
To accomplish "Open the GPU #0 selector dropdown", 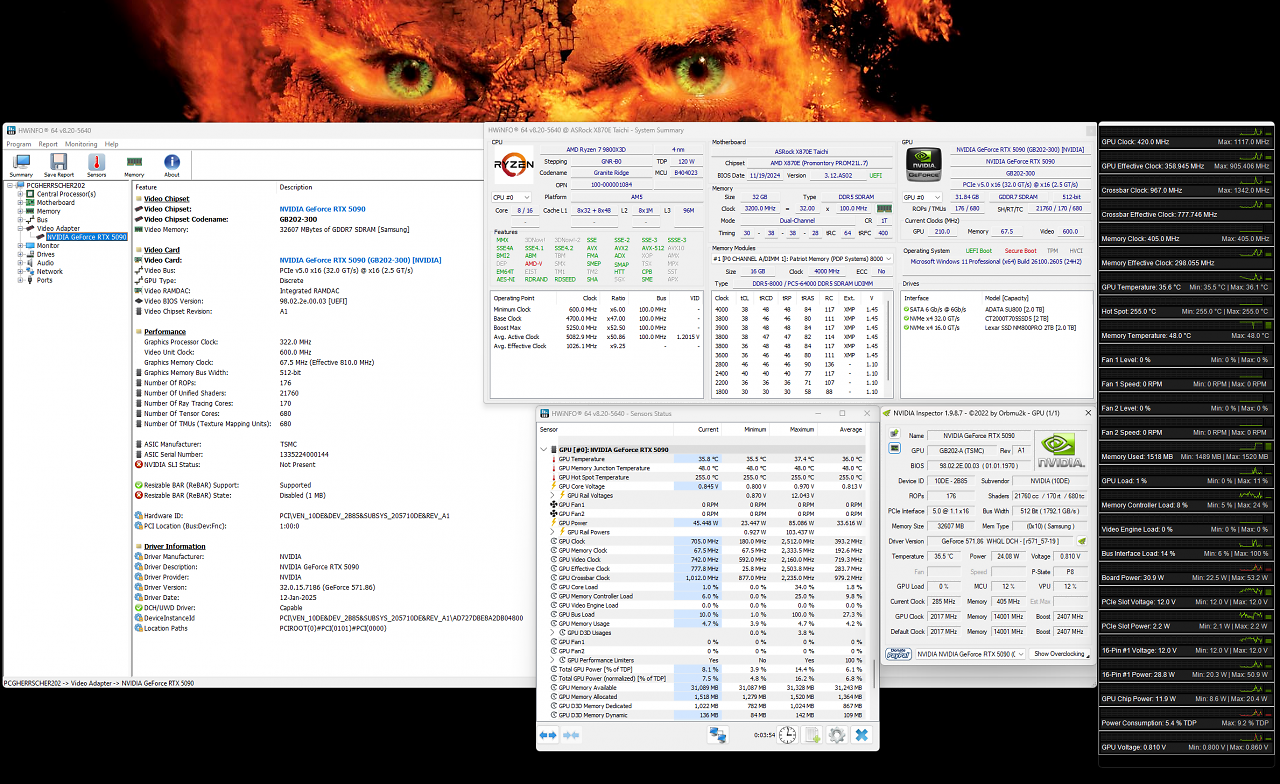I will coord(923,197).
